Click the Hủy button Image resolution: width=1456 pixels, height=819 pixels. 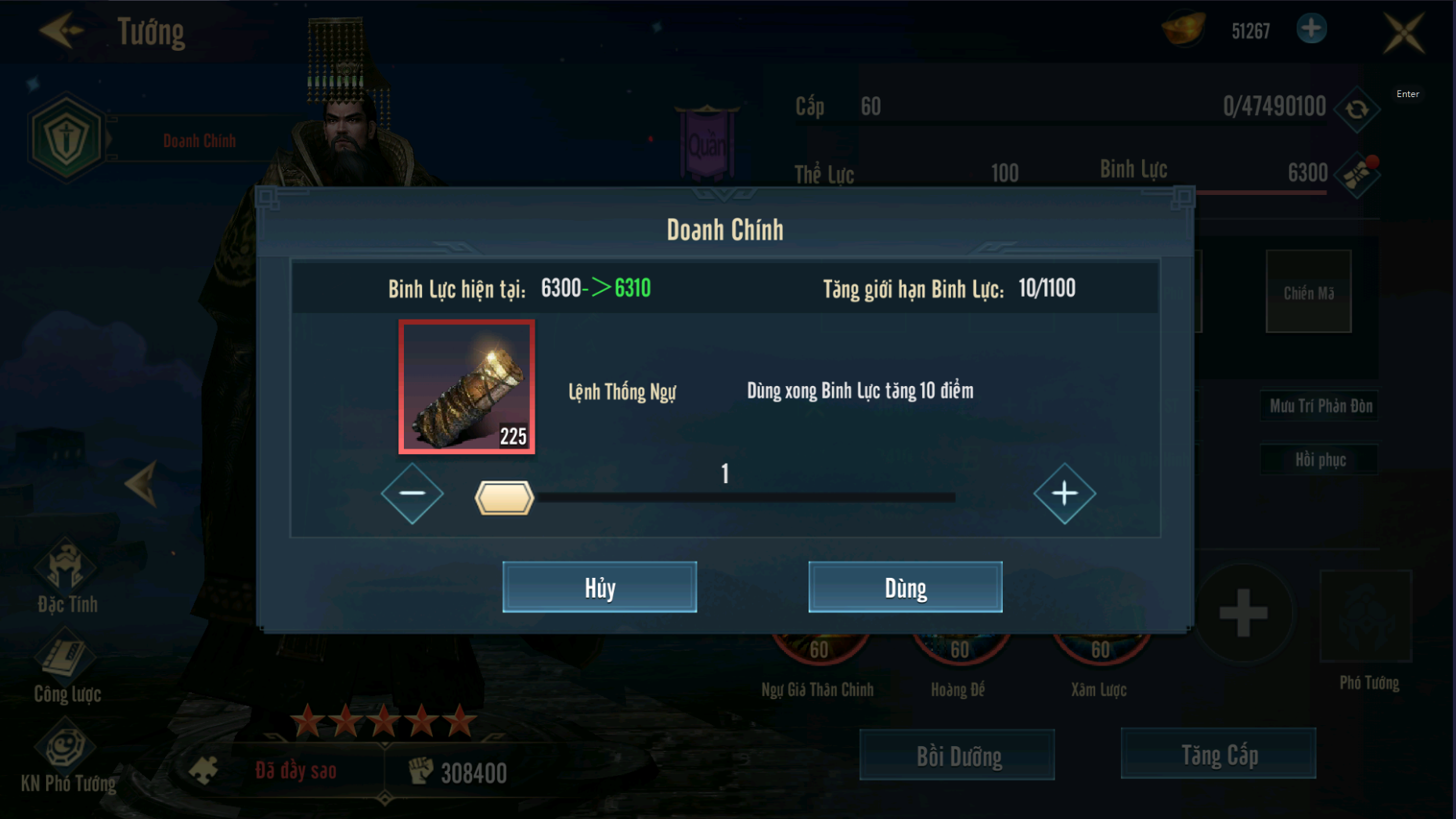tap(600, 587)
